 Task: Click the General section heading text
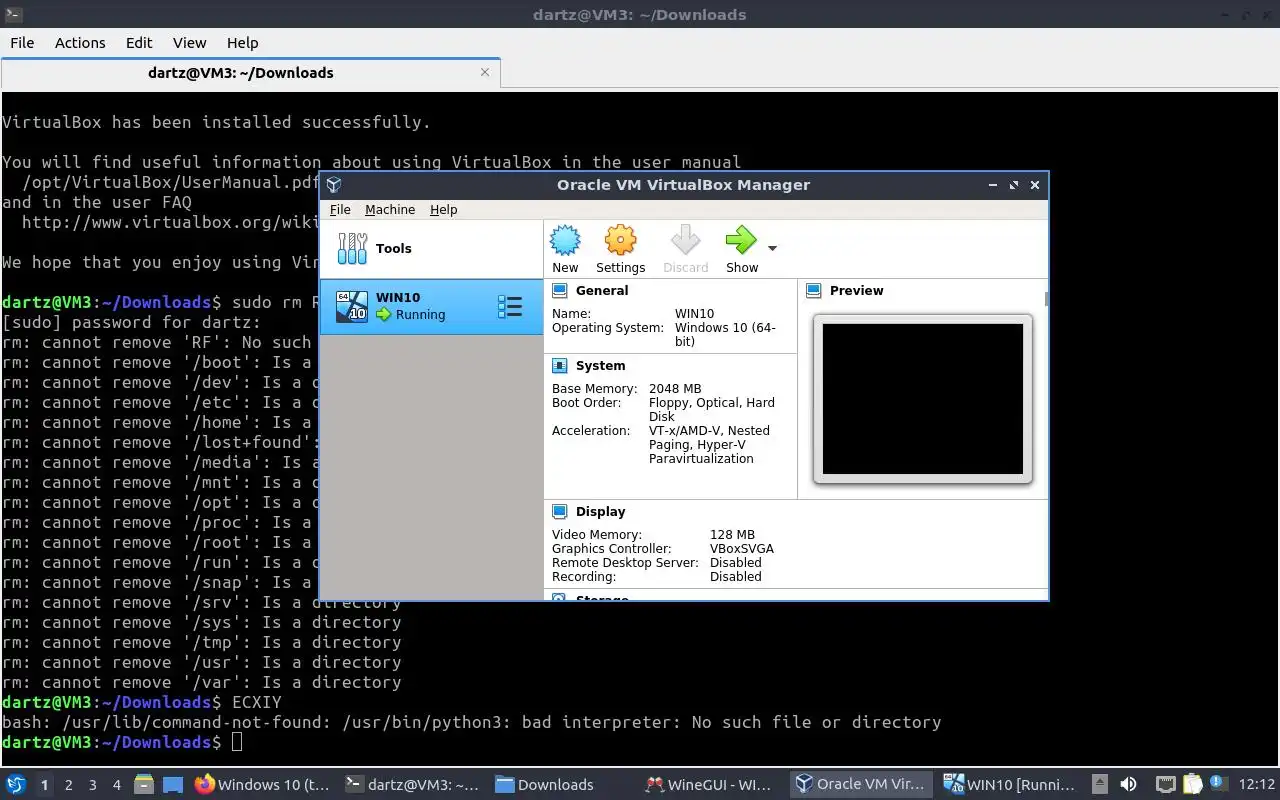click(602, 291)
